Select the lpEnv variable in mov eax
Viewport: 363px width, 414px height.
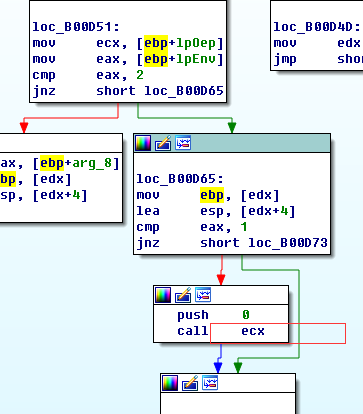coord(195,59)
